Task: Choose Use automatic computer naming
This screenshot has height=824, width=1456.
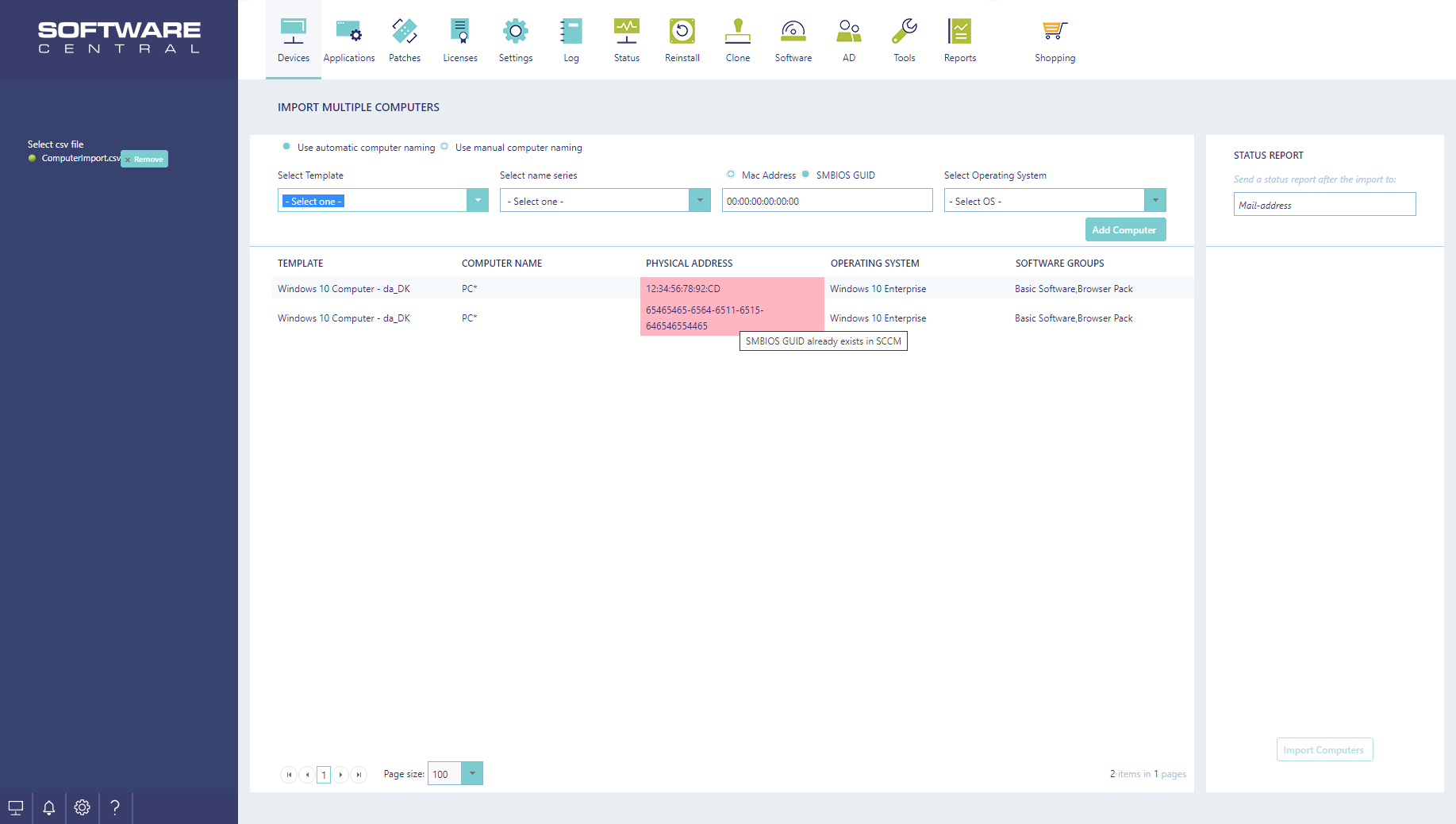Action: click(286, 147)
